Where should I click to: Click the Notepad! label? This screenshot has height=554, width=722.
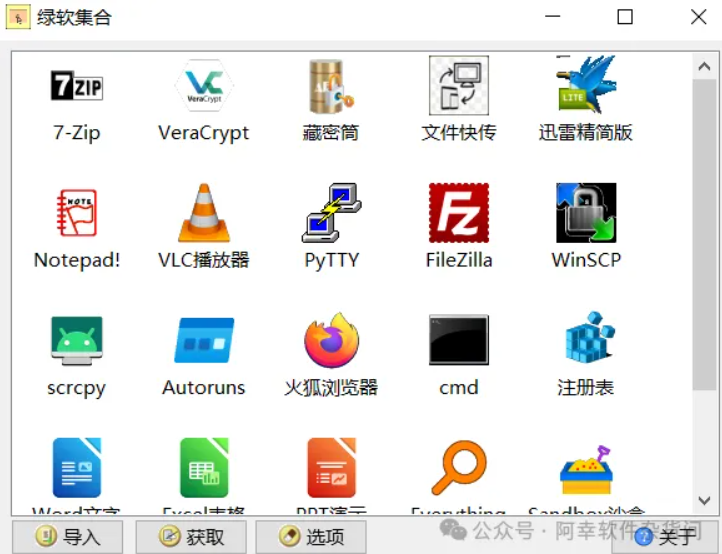click(x=77, y=260)
